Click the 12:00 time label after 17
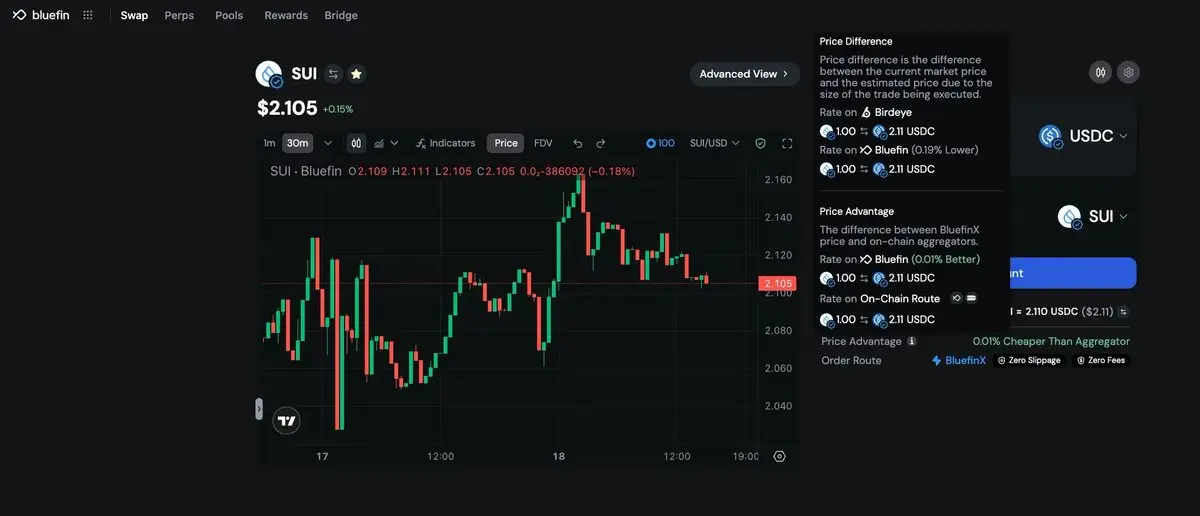This screenshot has height=516, width=1200. coord(440,456)
